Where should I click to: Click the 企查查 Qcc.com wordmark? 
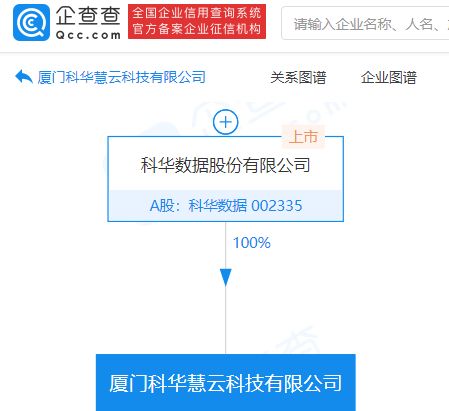pos(88,23)
